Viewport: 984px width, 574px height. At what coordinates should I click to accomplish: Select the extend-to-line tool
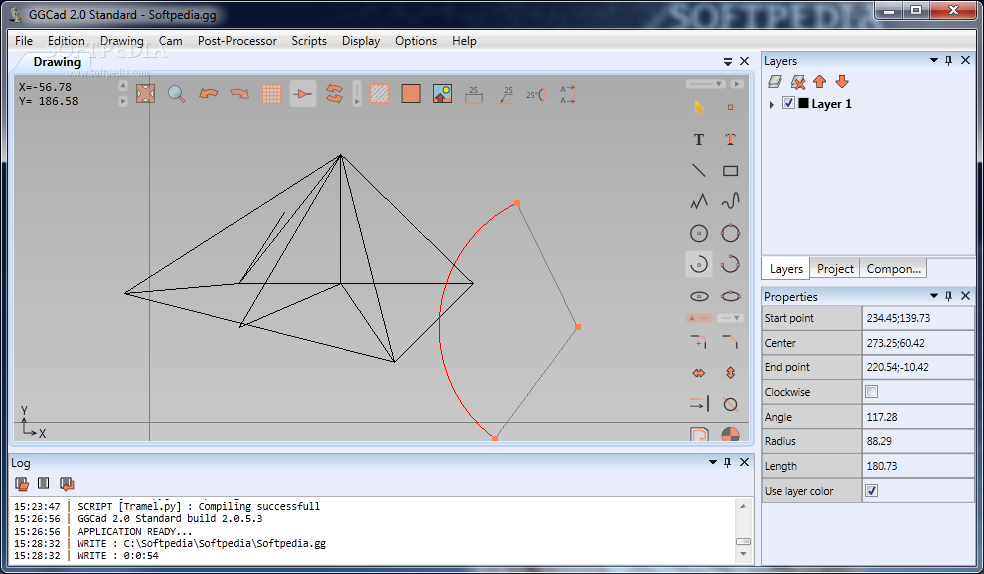click(x=699, y=404)
